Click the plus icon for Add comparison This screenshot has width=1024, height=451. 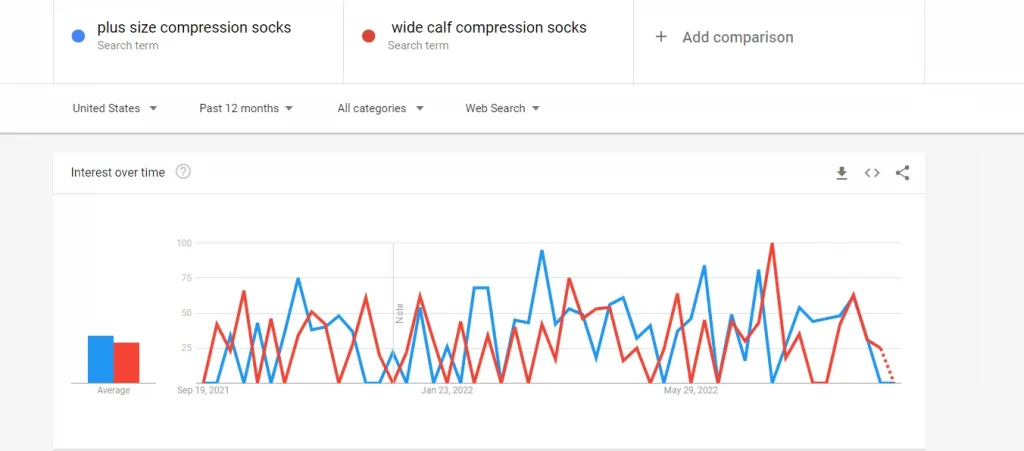click(x=661, y=37)
